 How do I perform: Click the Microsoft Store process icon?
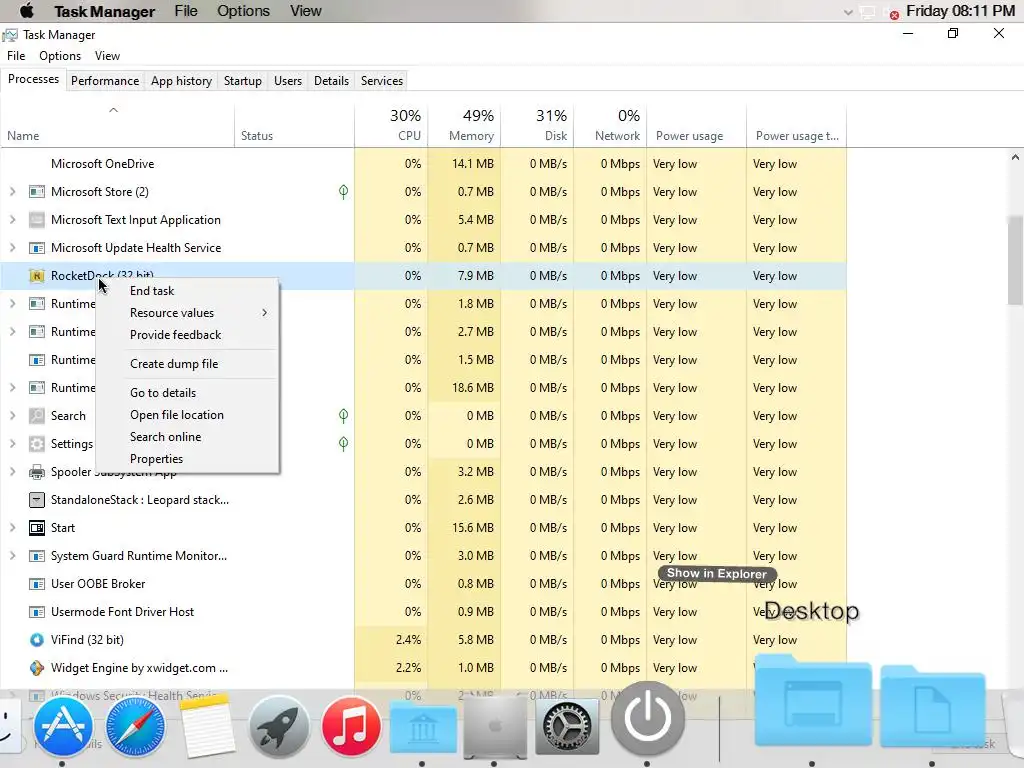tap(37, 192)
